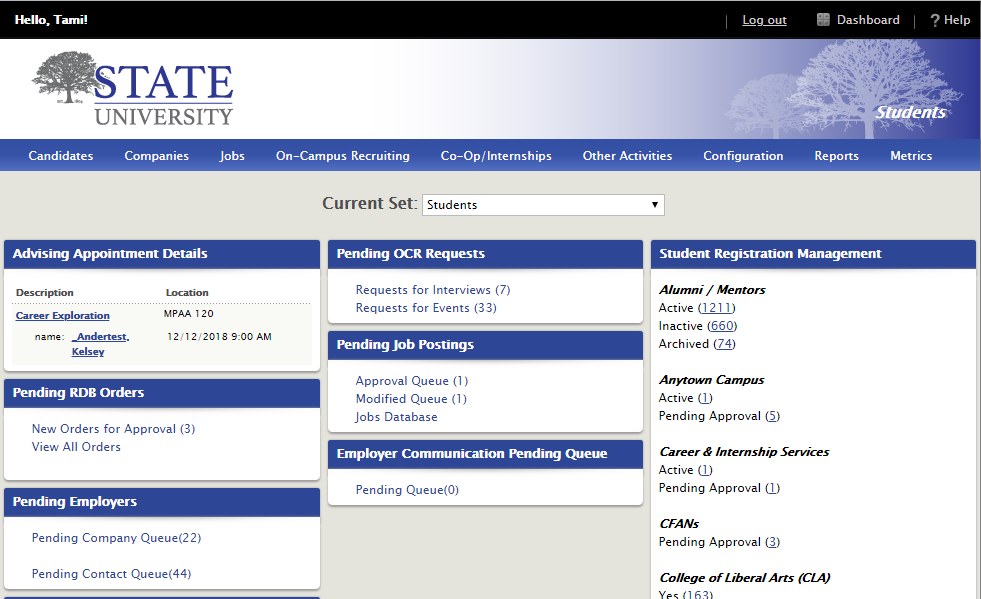Click the 'CFANs' group heading

679,524
